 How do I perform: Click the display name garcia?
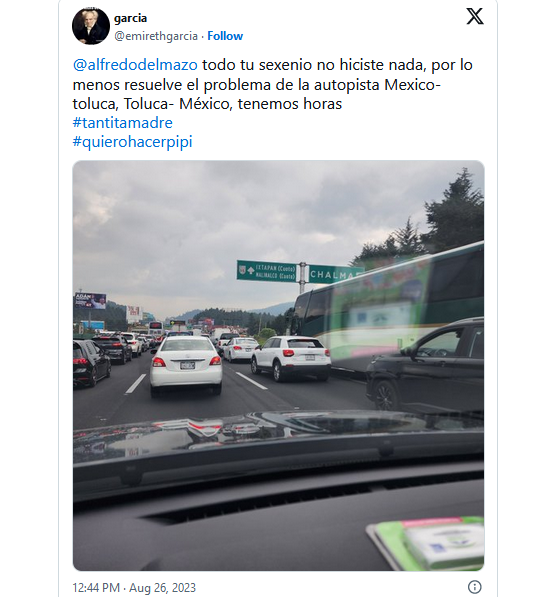[131, 18]
